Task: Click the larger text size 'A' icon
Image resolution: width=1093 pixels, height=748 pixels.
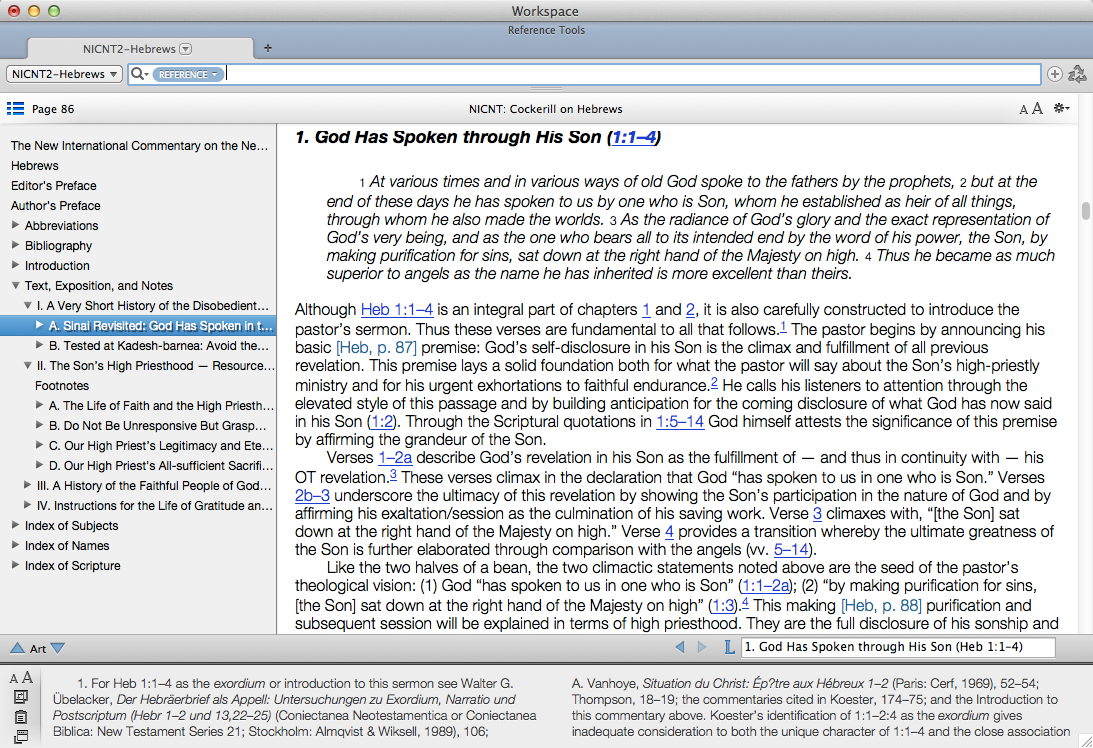Action: [x=1037, y=109]
